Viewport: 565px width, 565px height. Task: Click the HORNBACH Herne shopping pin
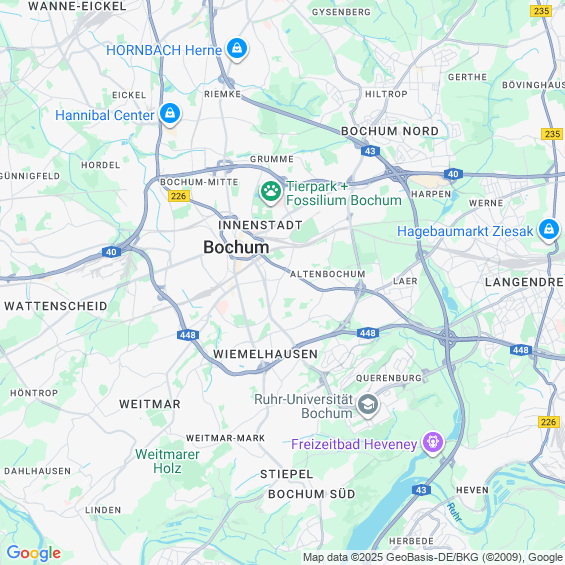237,49
